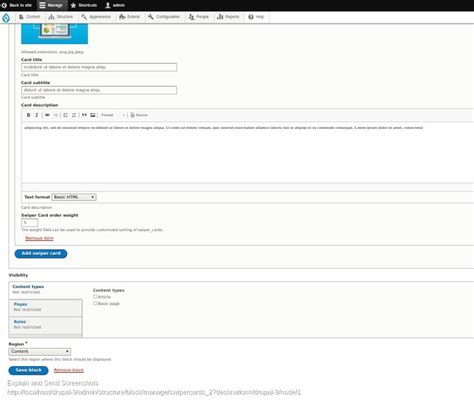
Task: Click into the Card subtitle field
Action: 99,90
